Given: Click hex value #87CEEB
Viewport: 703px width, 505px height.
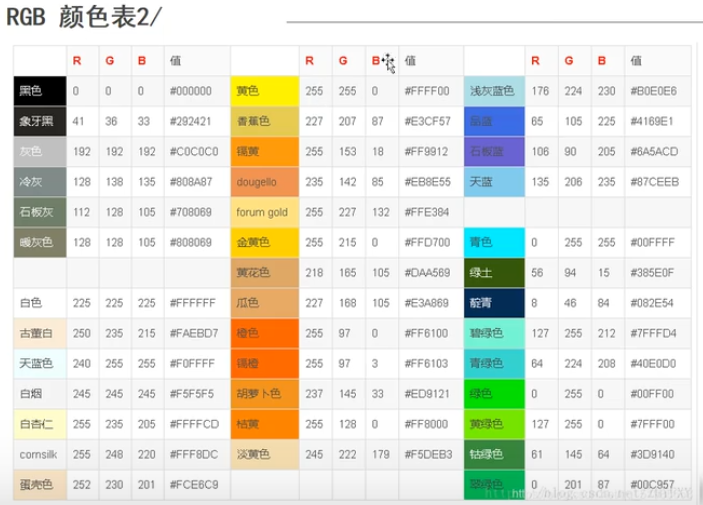Looking at the screenshot, I should coord(655,182).
